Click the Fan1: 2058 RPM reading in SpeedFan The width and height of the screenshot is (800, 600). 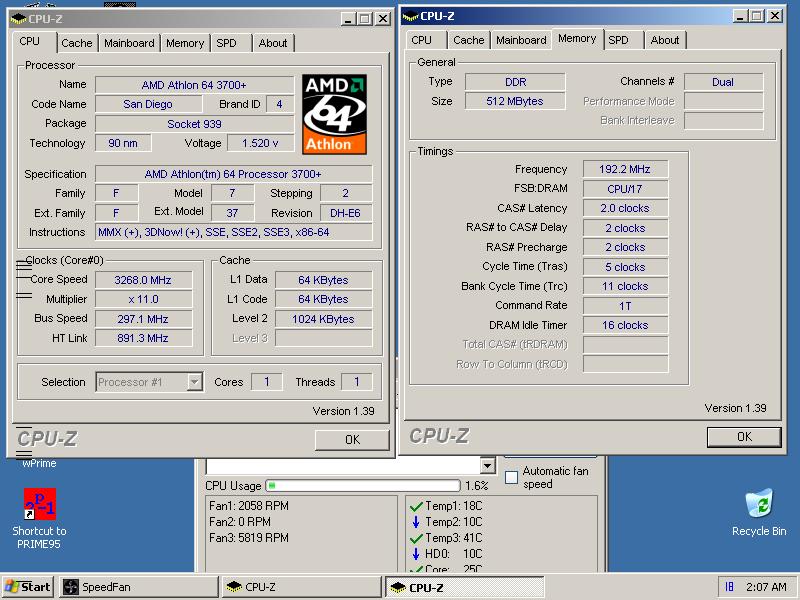[249, 506]
